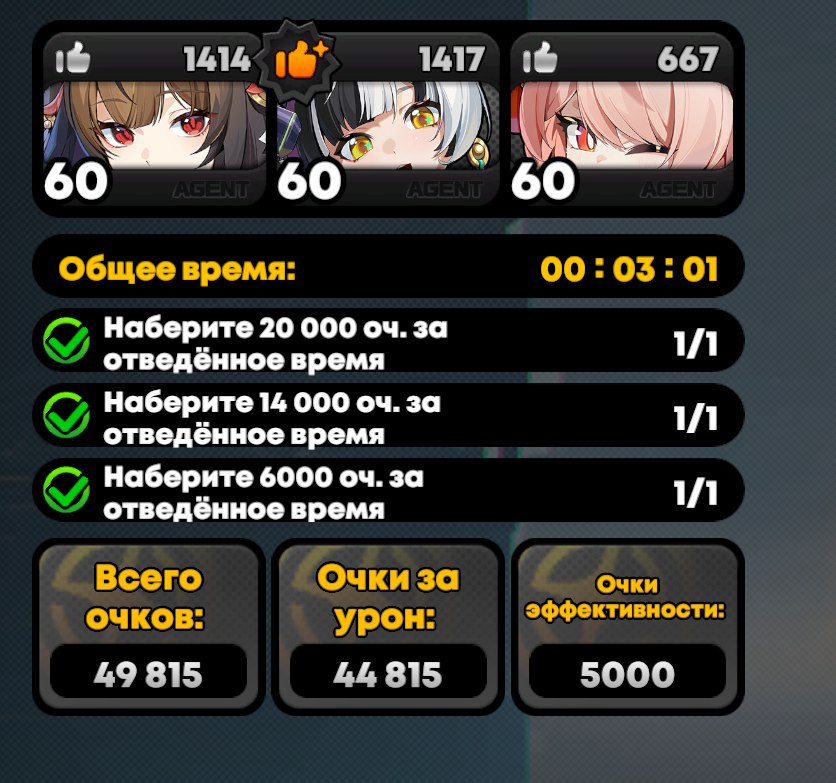
Task: Select the brown-haired red-eyed agent portrait
Action: coord(155,126)
